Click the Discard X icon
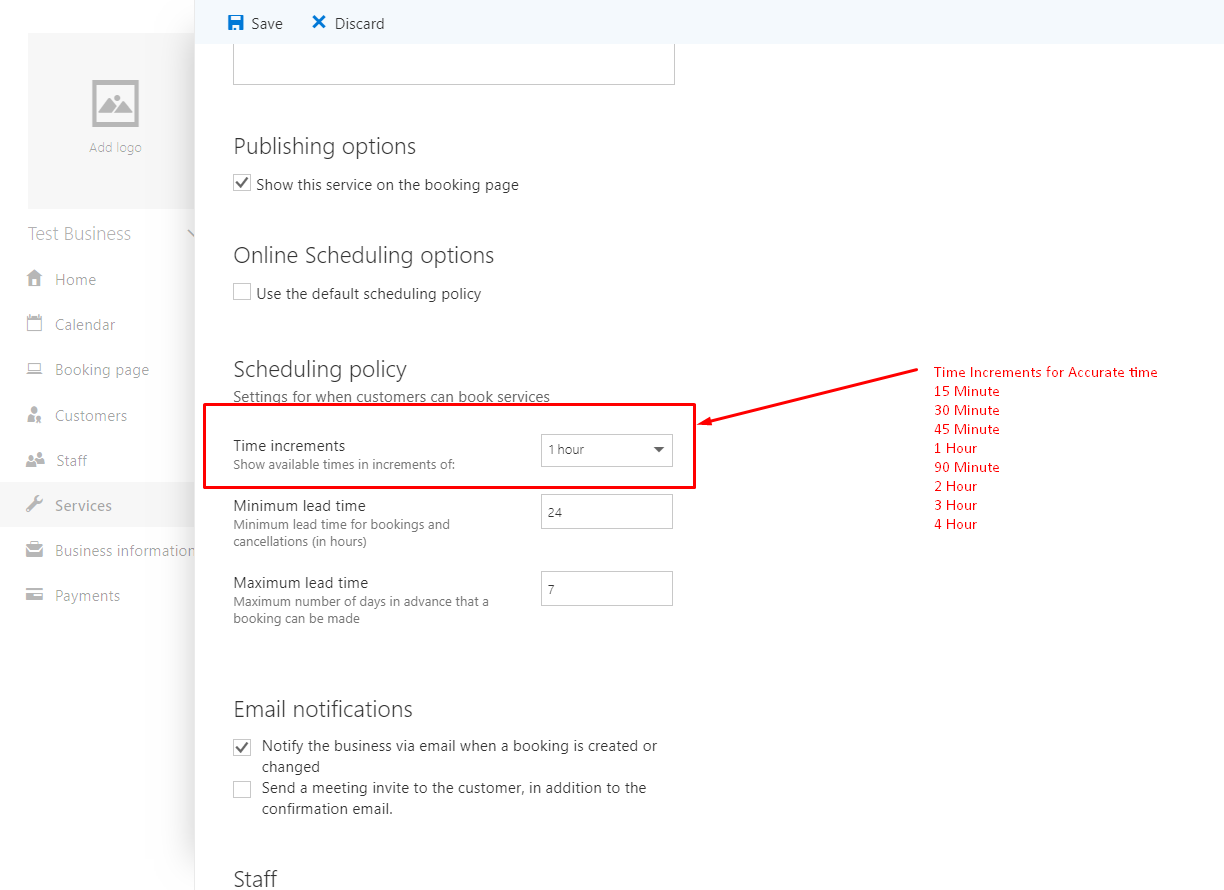The image size is (1224, 890). tap(319, 22)
